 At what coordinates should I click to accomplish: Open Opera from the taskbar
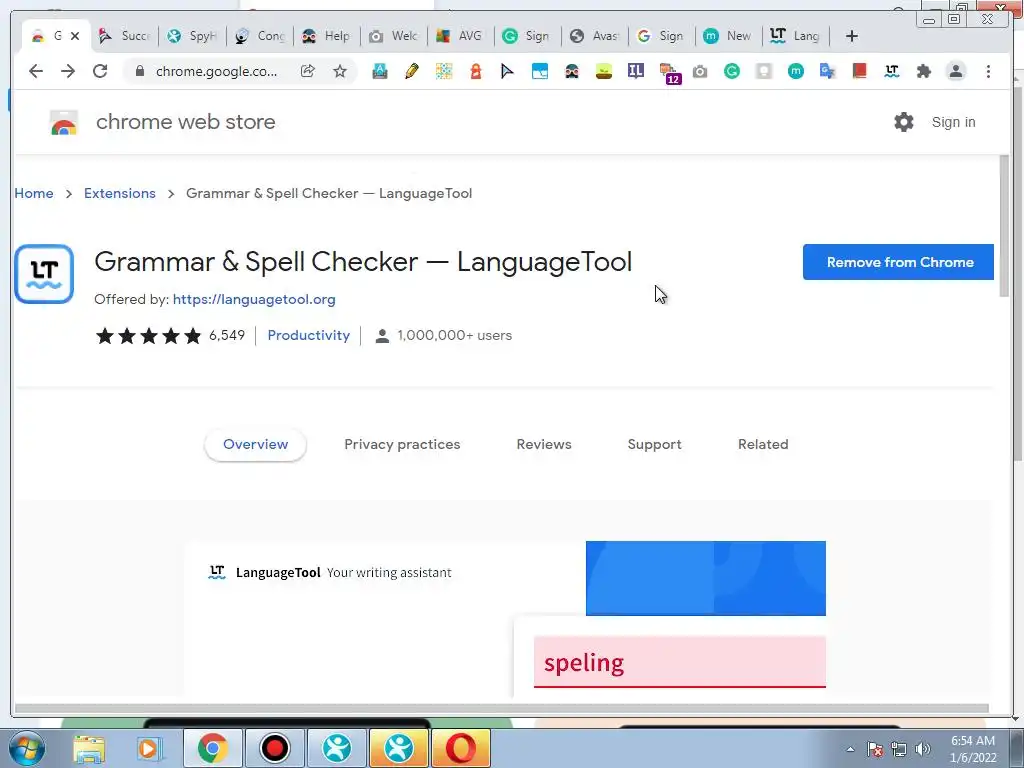click(460, 748)
